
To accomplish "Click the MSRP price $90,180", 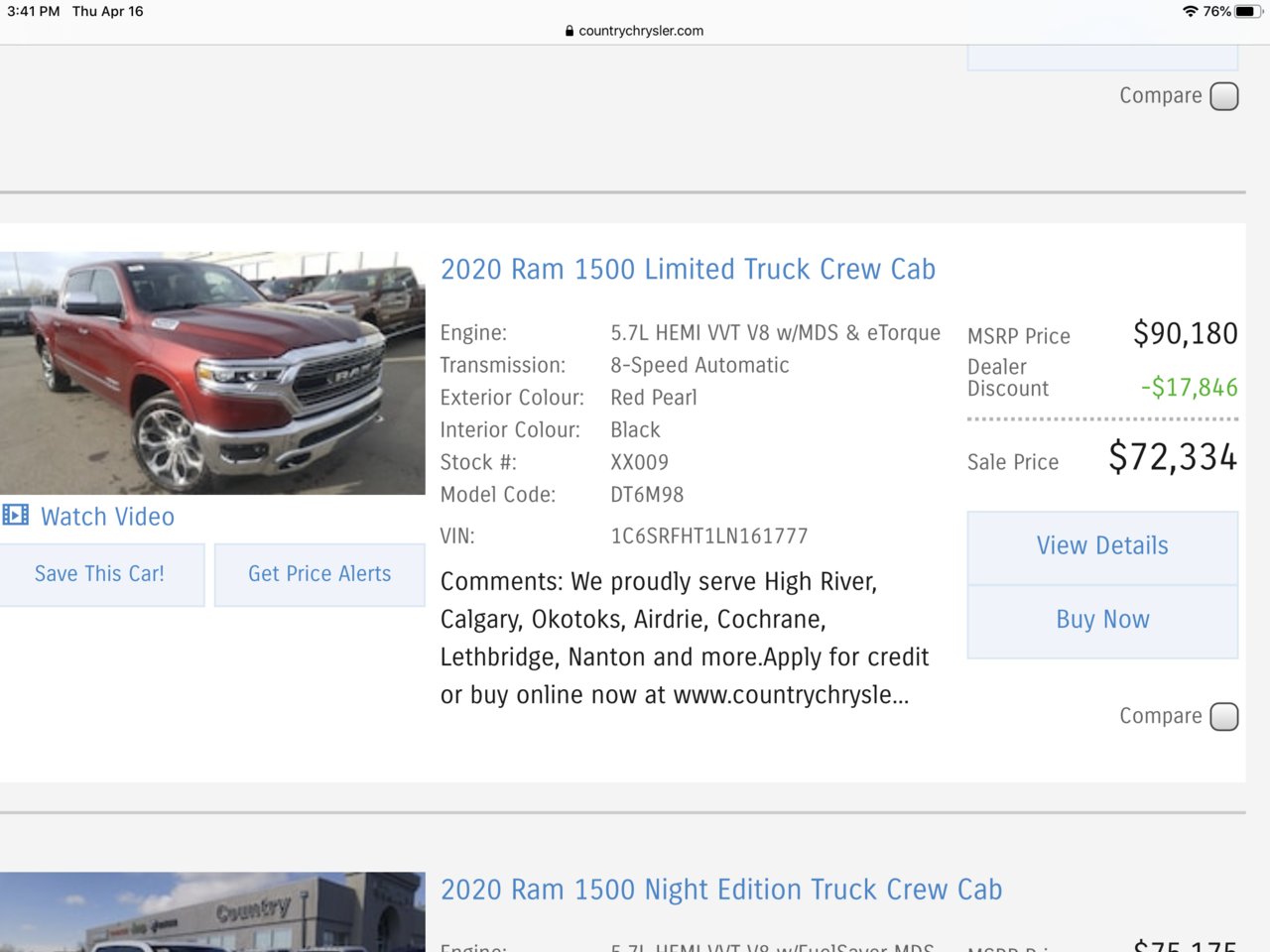I will [x=1186, y=333].
